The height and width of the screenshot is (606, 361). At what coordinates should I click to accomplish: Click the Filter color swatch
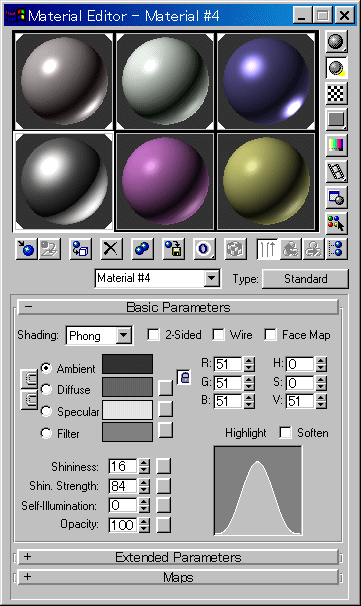click(128, 432)
